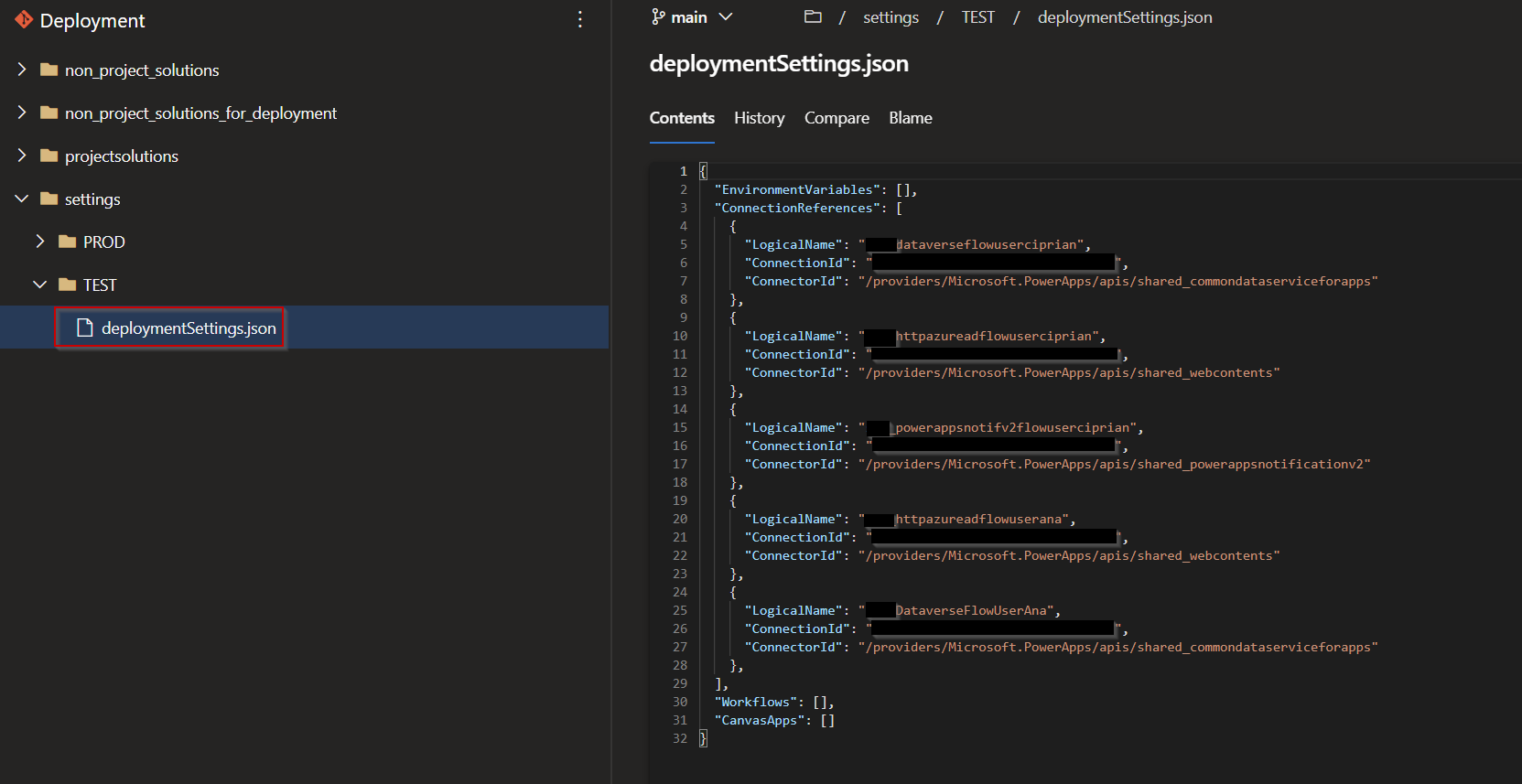Click the non_project_solutions folder icon

pyautogui.click(x=49, y=70)
